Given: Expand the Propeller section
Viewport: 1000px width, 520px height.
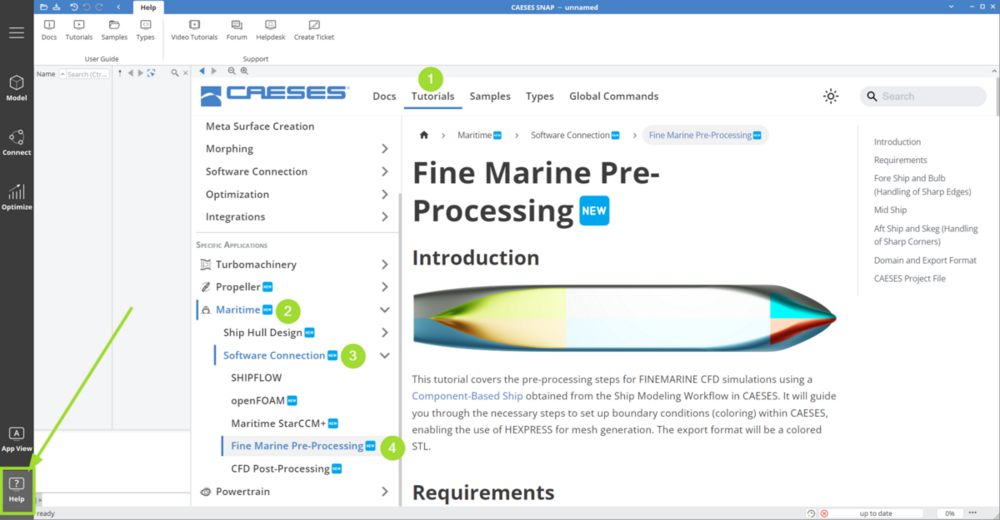Looking at the screenshot, I should coord(385,287).
